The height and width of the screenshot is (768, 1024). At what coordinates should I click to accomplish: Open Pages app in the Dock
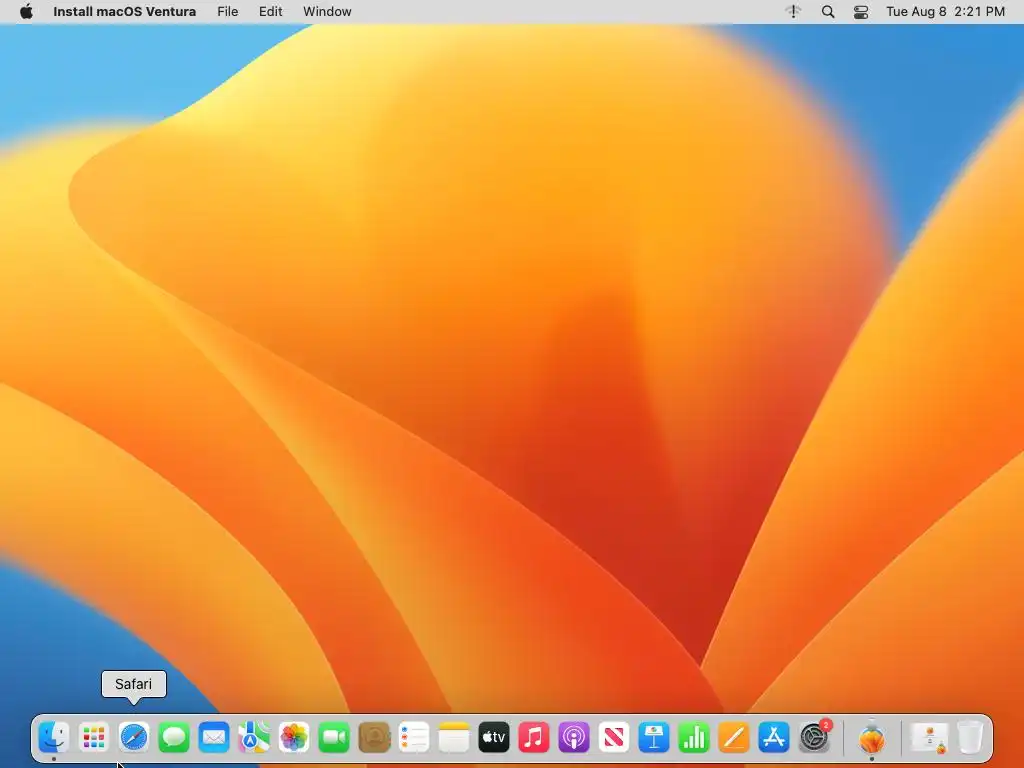click(733, 737)
